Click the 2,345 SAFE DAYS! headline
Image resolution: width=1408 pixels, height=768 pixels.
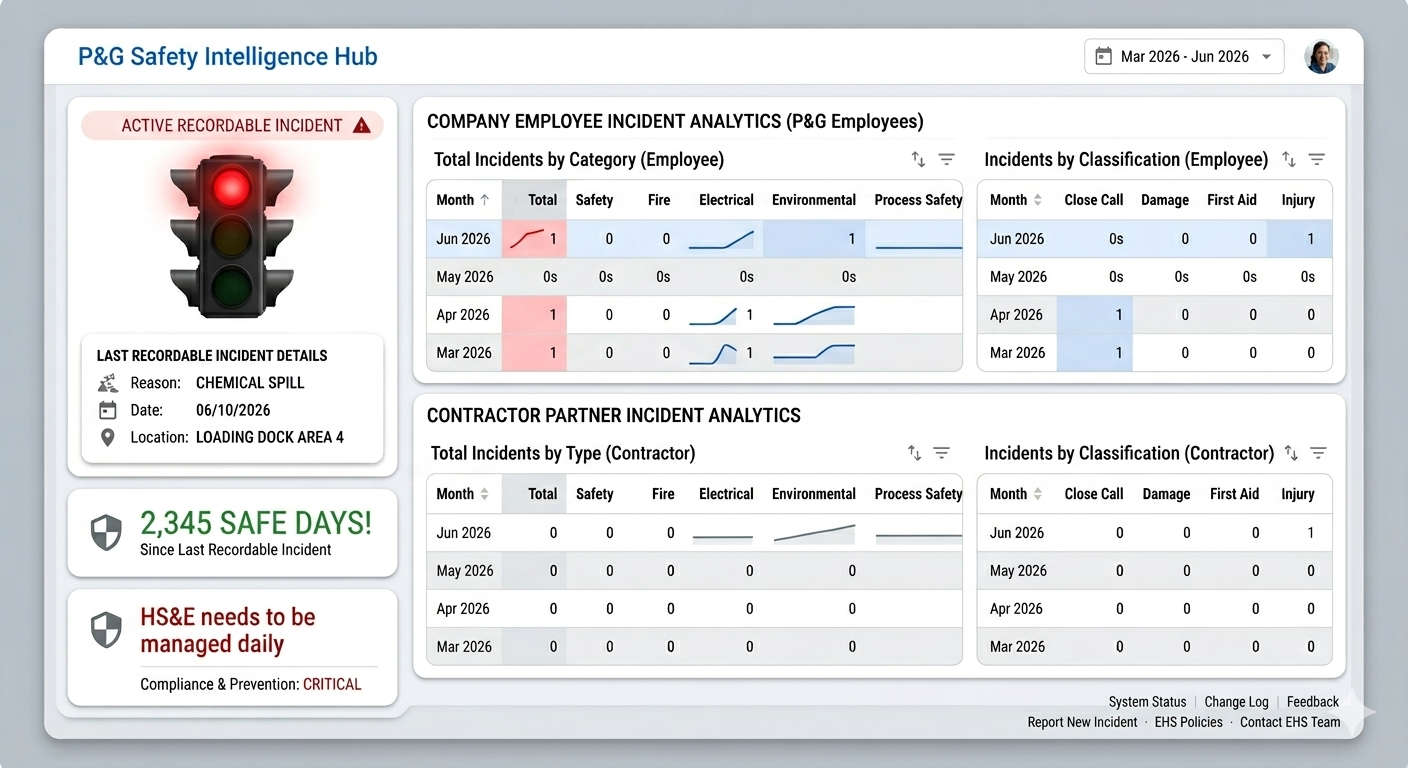coord(256,523)
